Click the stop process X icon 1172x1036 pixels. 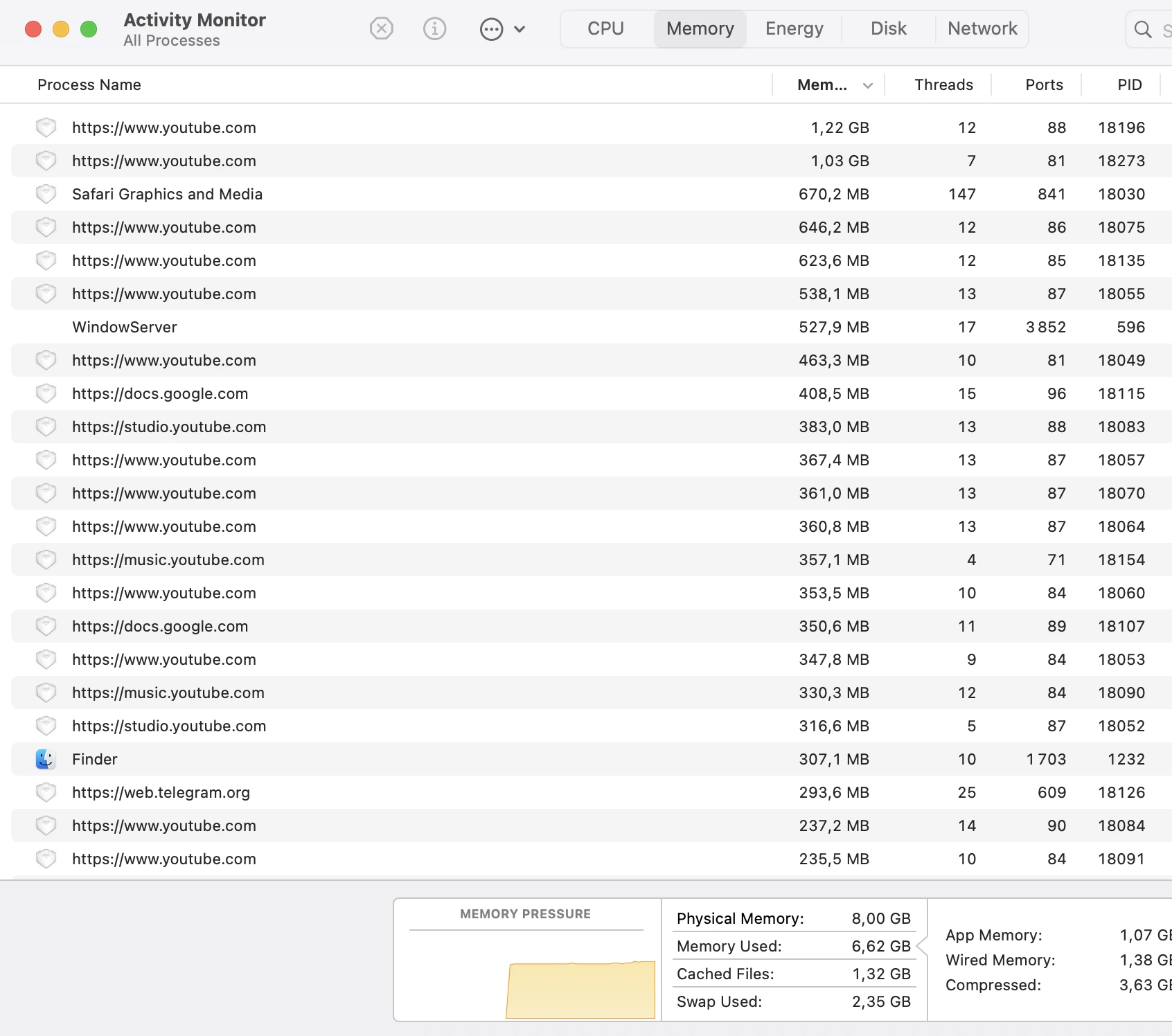pos(382,29)
